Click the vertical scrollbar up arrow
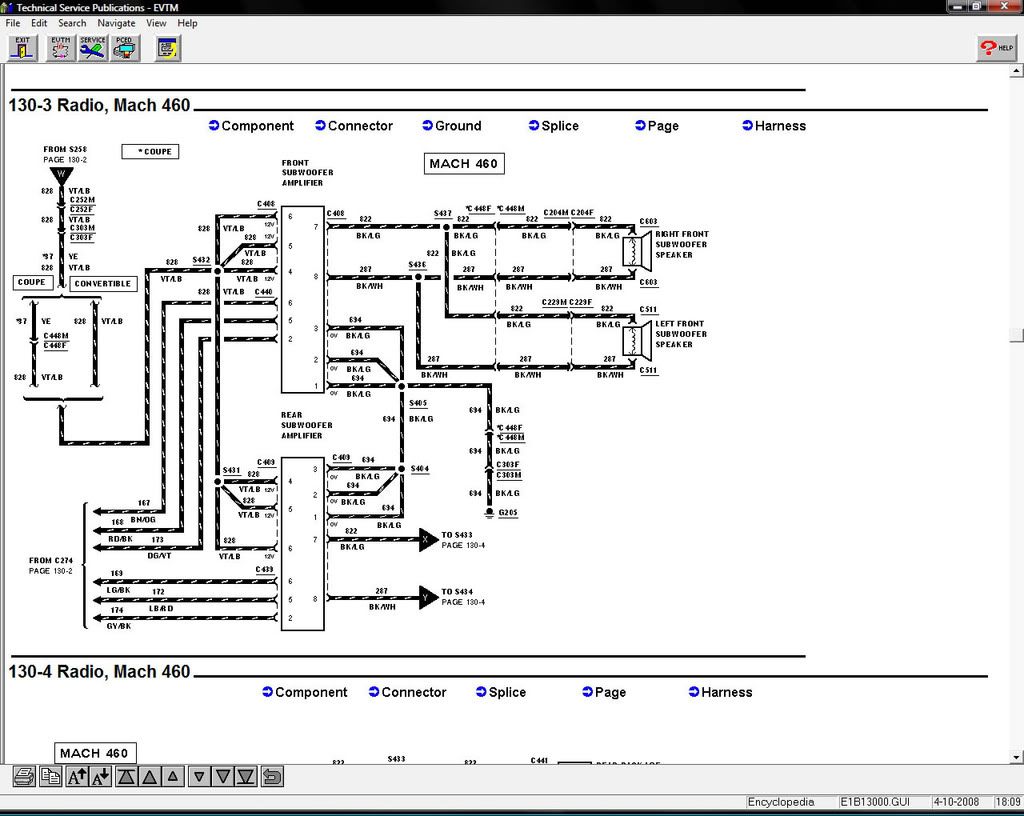Viewport: 1024px width, 816px height. (1017, 70)
